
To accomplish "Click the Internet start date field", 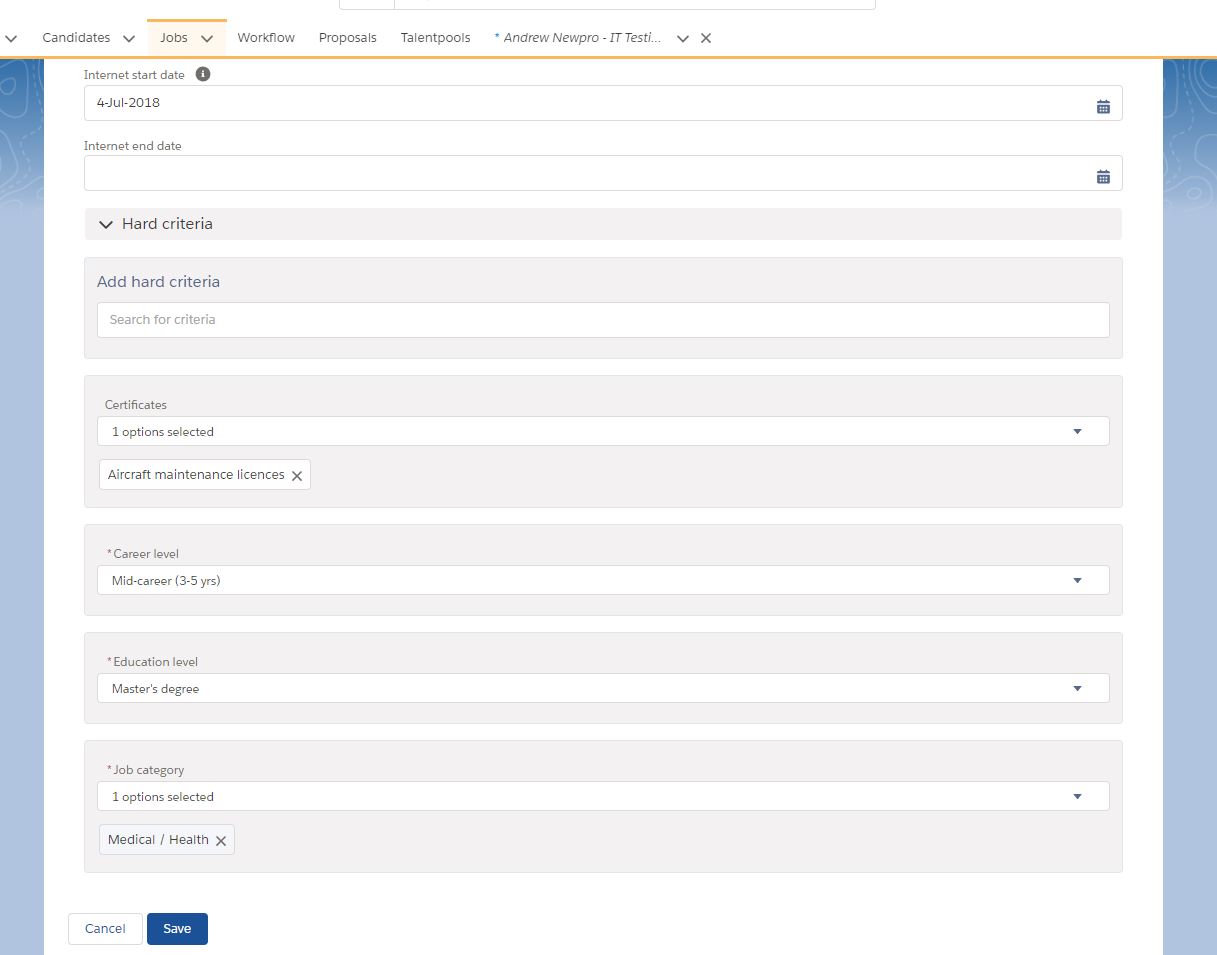I will pyautogui.click(x=603, y=103).
